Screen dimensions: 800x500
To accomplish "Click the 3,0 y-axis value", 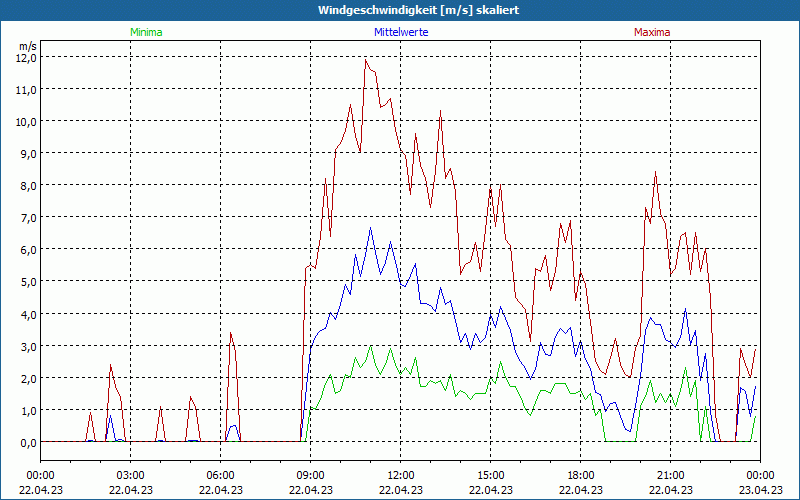I will 30,346.
